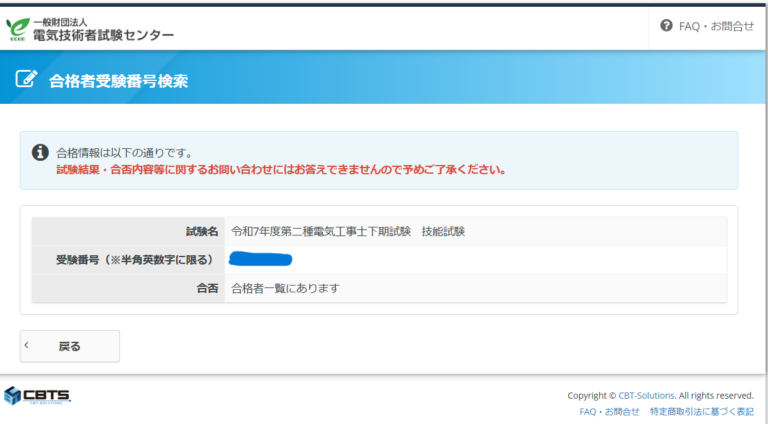This screenshot has height=424, width=768.
Task: Click the red warning text about inquiries
Action: click(x=280, y=170)
